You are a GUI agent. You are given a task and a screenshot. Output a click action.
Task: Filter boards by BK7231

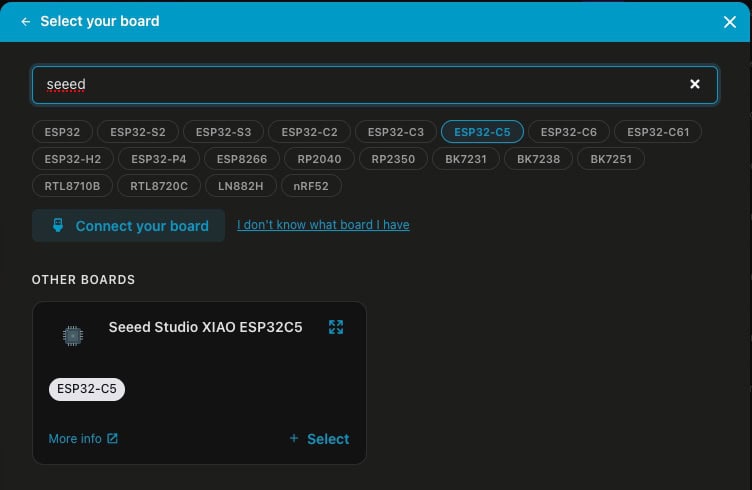(466, 159)
